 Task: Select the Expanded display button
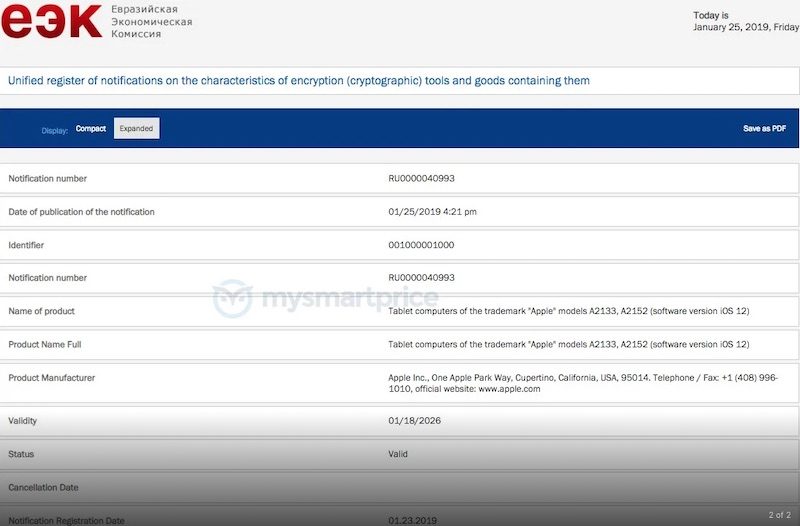pos(137,129)
